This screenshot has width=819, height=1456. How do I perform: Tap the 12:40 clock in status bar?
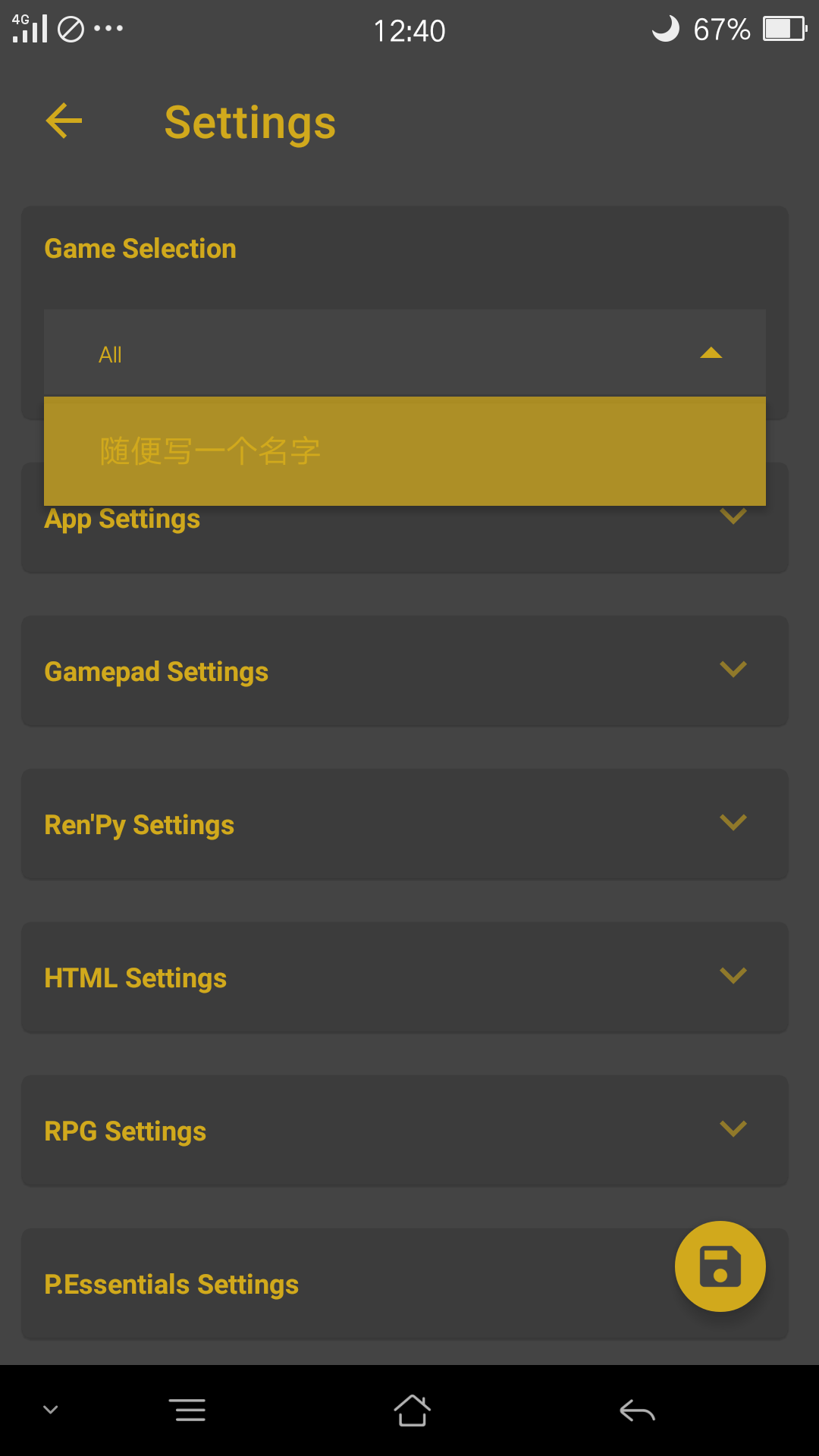pyautogui.click(x=409, y=30)
